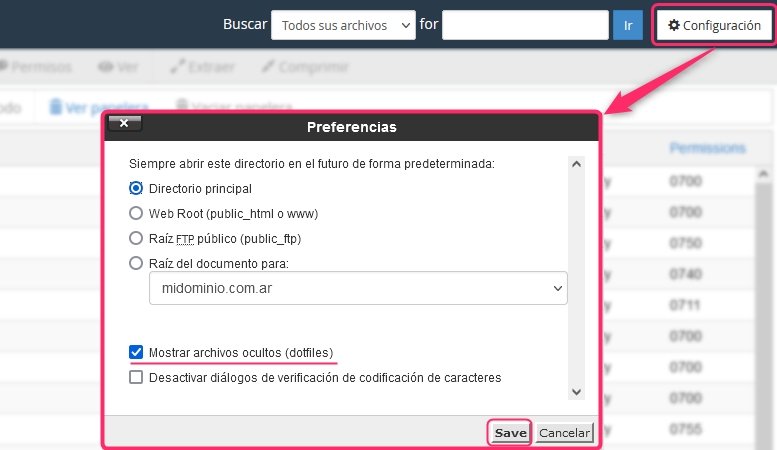Choose Raíz FTP público (public_ftp) option
The width and height of the screenshot is (777, 450).
[x=136, y=239]
